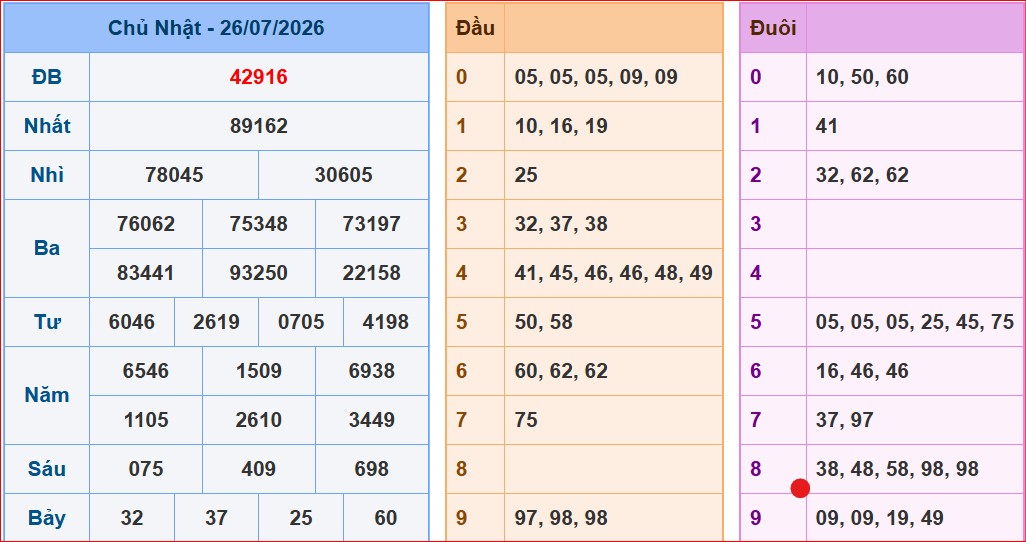Select Nhì prize number 30605
This screenshot has height=542, width=1026.
tap(344, 175)
